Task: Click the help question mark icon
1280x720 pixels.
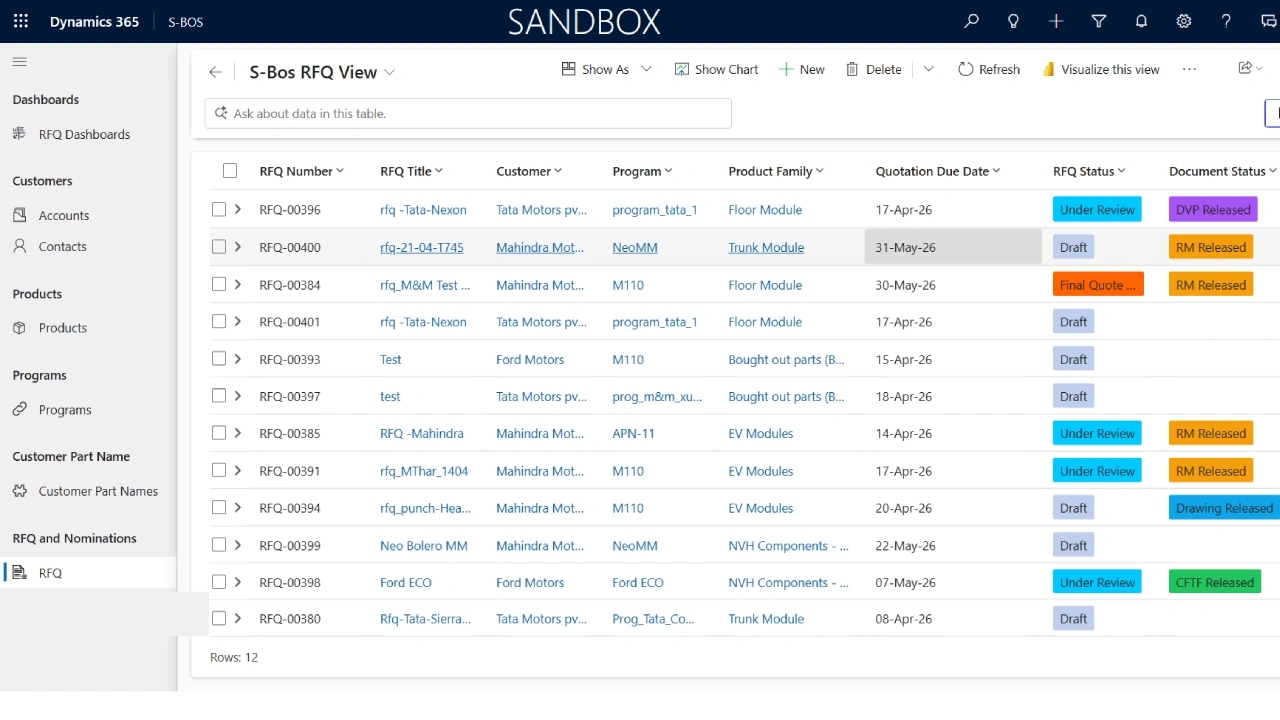Action: (x=1227, y=21)
